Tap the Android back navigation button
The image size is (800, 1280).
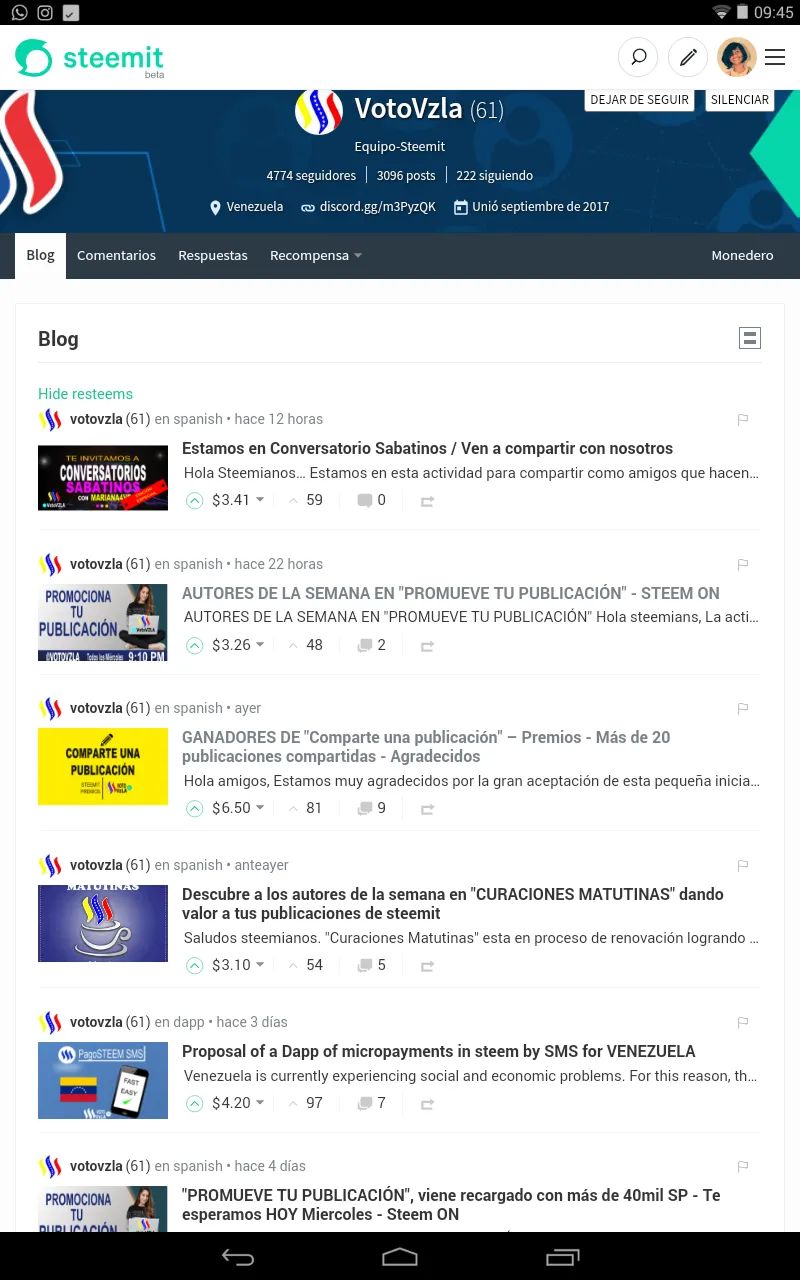[x=238, y=1257]
